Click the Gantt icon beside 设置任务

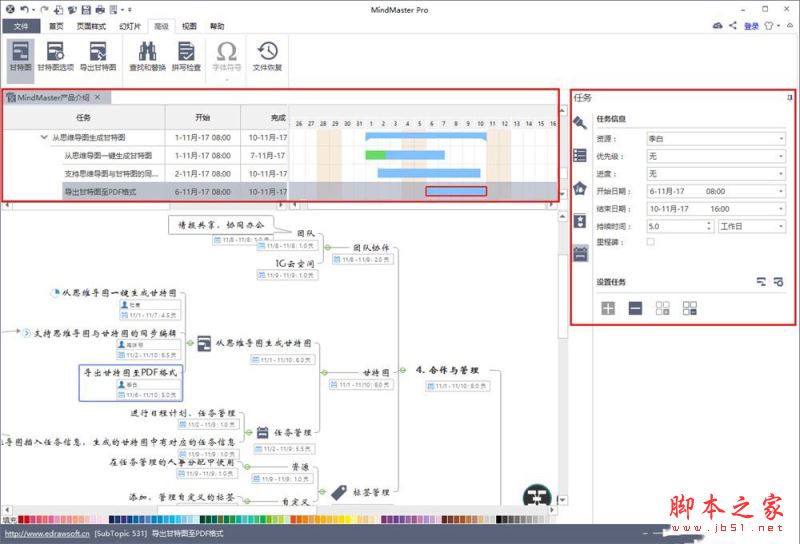pyautogui.click(x=761, y=282)
